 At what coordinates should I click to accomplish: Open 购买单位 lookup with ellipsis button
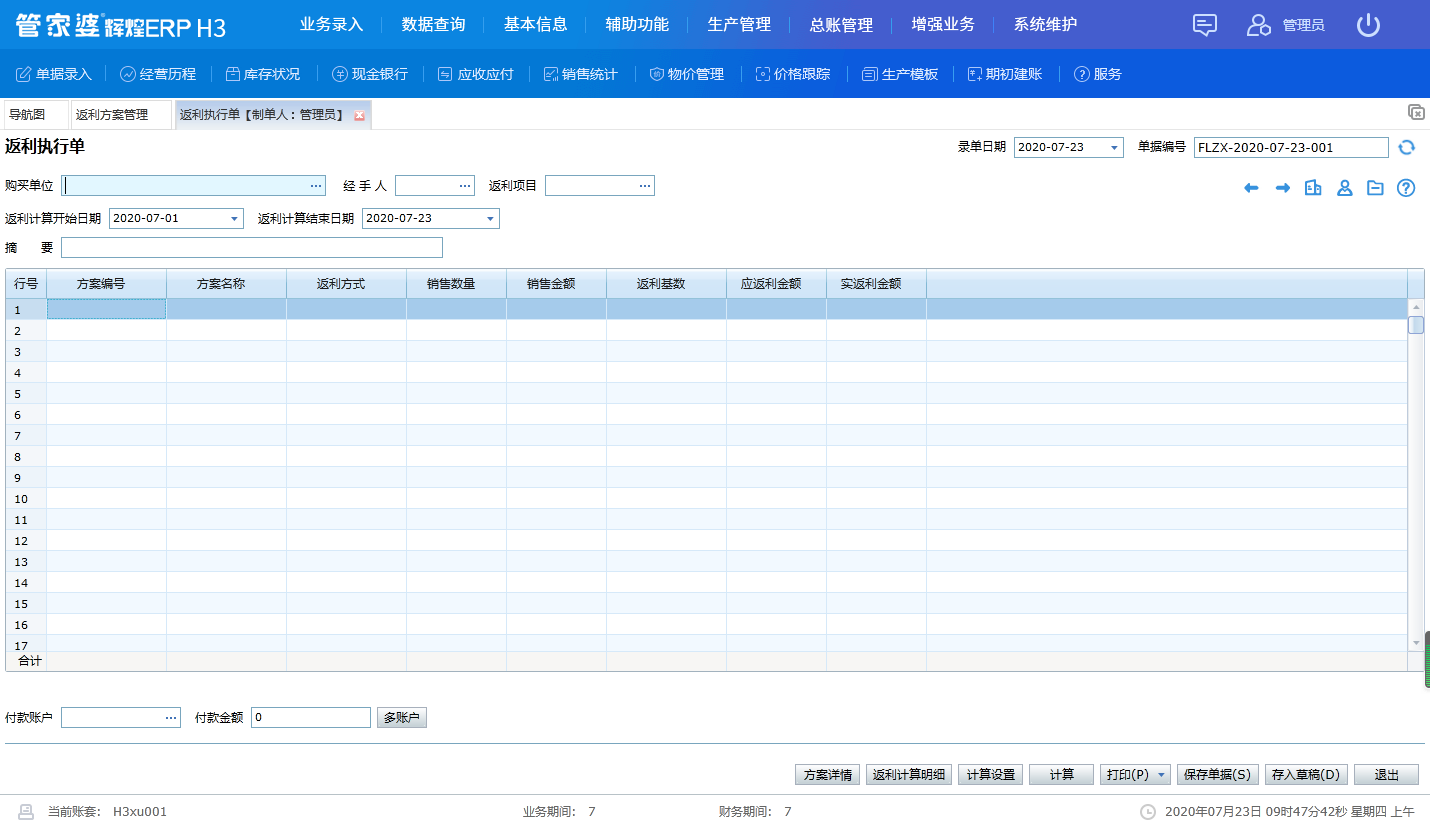pos(316,186)
